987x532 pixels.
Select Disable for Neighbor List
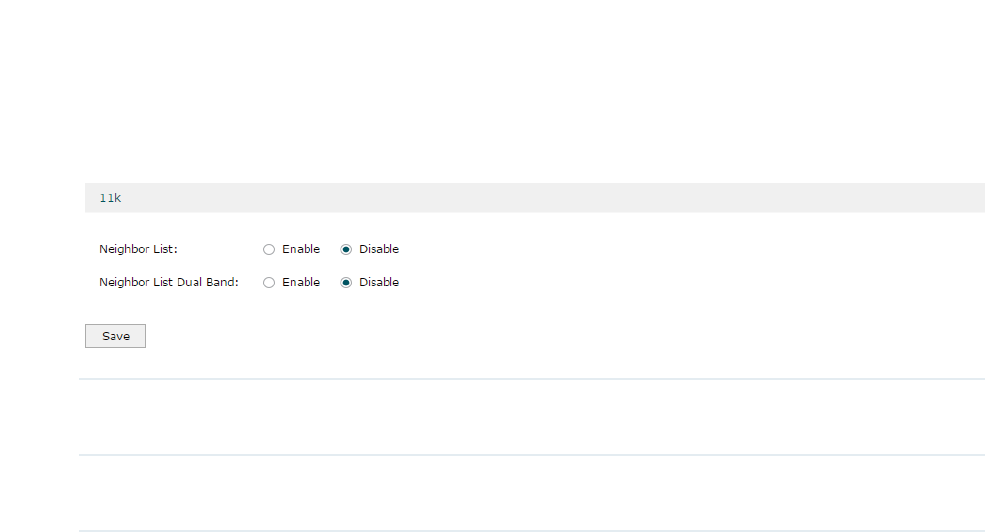[346, 249]
